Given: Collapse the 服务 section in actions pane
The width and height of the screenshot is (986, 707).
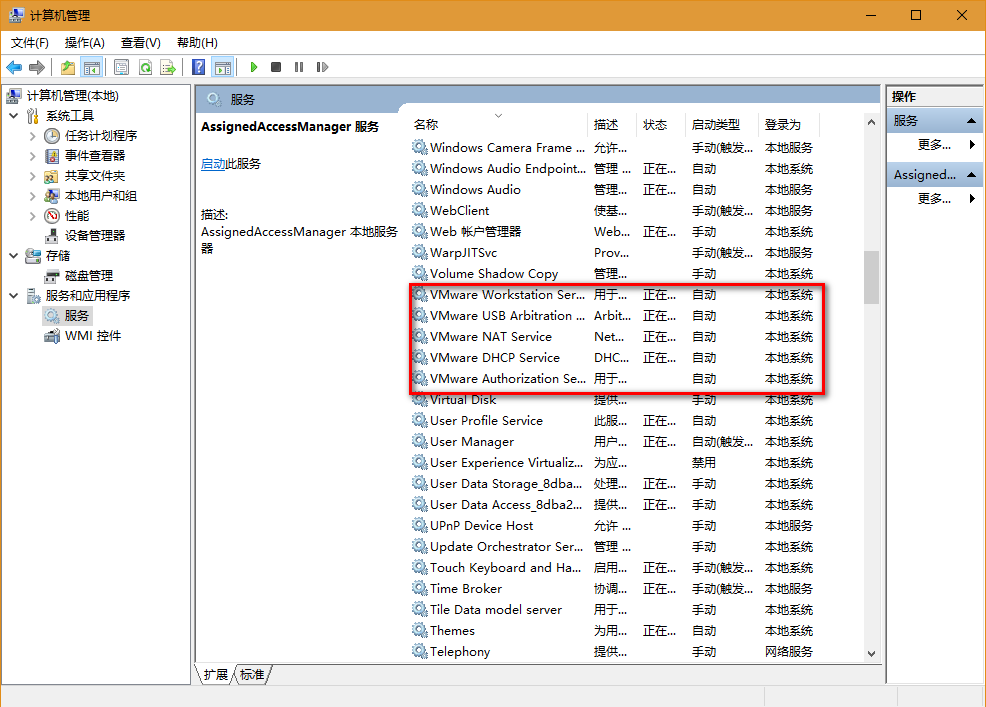Looking at the screenshot, I should (x=971, y=121).
